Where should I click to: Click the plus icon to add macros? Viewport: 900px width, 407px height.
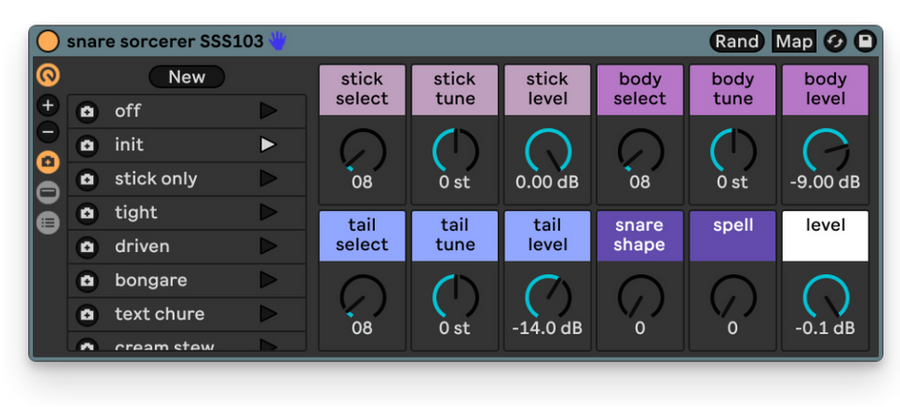pos(48,105)
